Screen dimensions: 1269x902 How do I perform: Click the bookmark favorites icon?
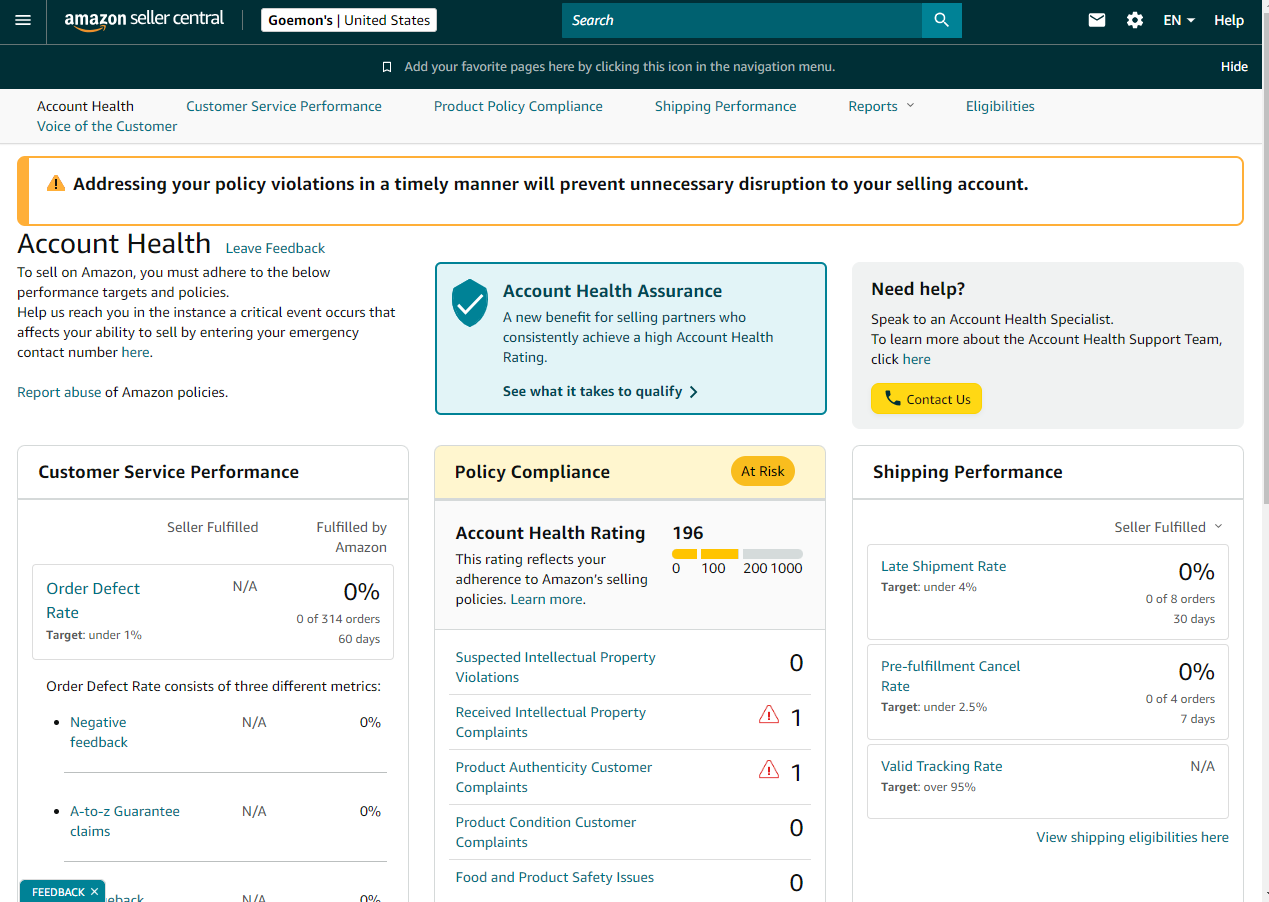coord(387,67)
